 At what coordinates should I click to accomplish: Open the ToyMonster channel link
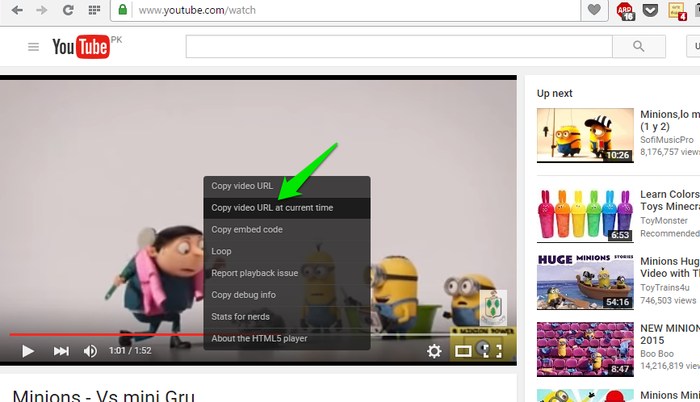664,221
